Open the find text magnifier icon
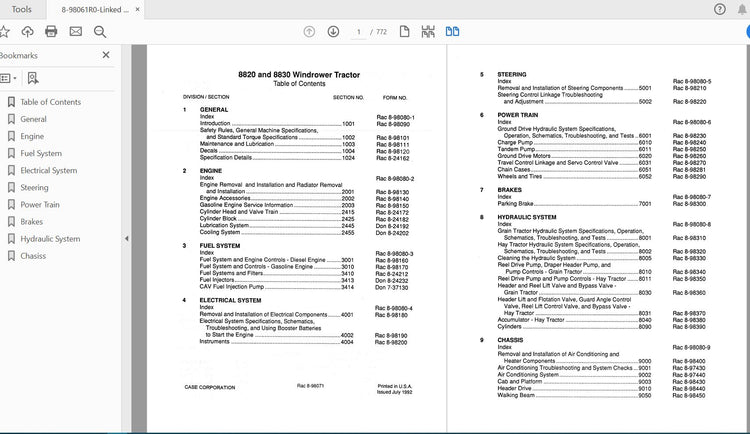 pos(100,32)
